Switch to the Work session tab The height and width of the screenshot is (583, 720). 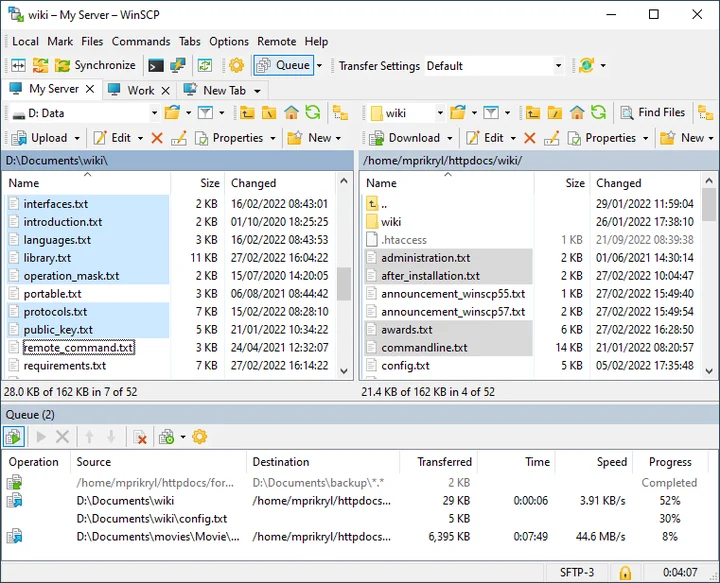tap(140, 90)
